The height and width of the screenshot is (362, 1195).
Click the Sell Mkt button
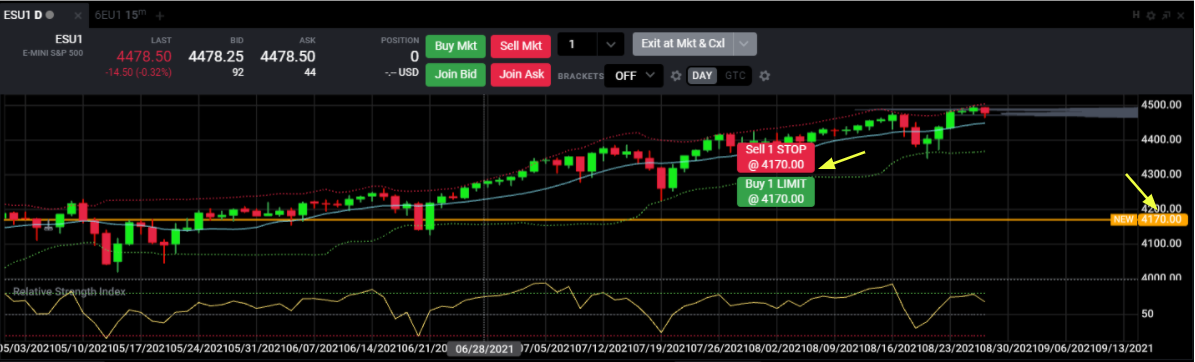[521, 46]
